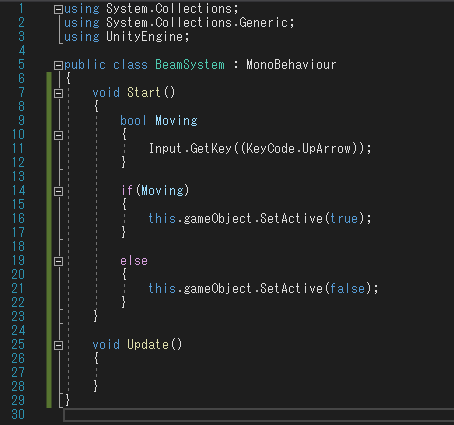Image resolution: width=454 pixels, height=425 pixels.
Task: Click Moving inside the if condition
Action: pos(162,190)
